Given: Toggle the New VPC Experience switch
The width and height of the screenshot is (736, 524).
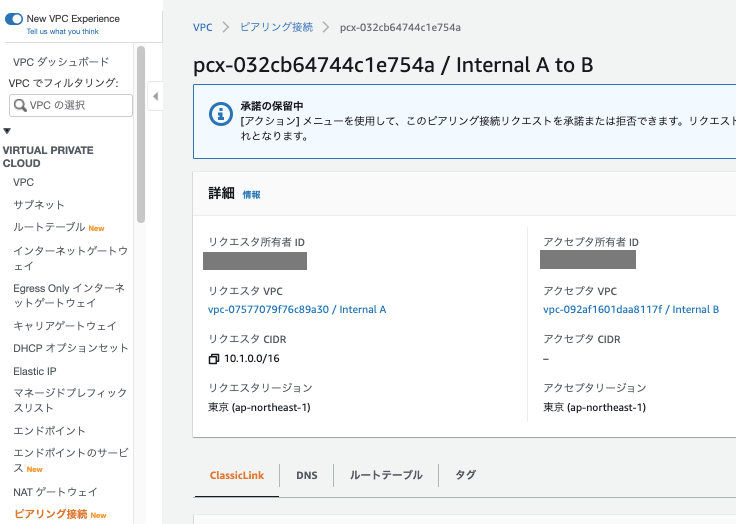Looking at the screenshot, I should tap(14, 19).
